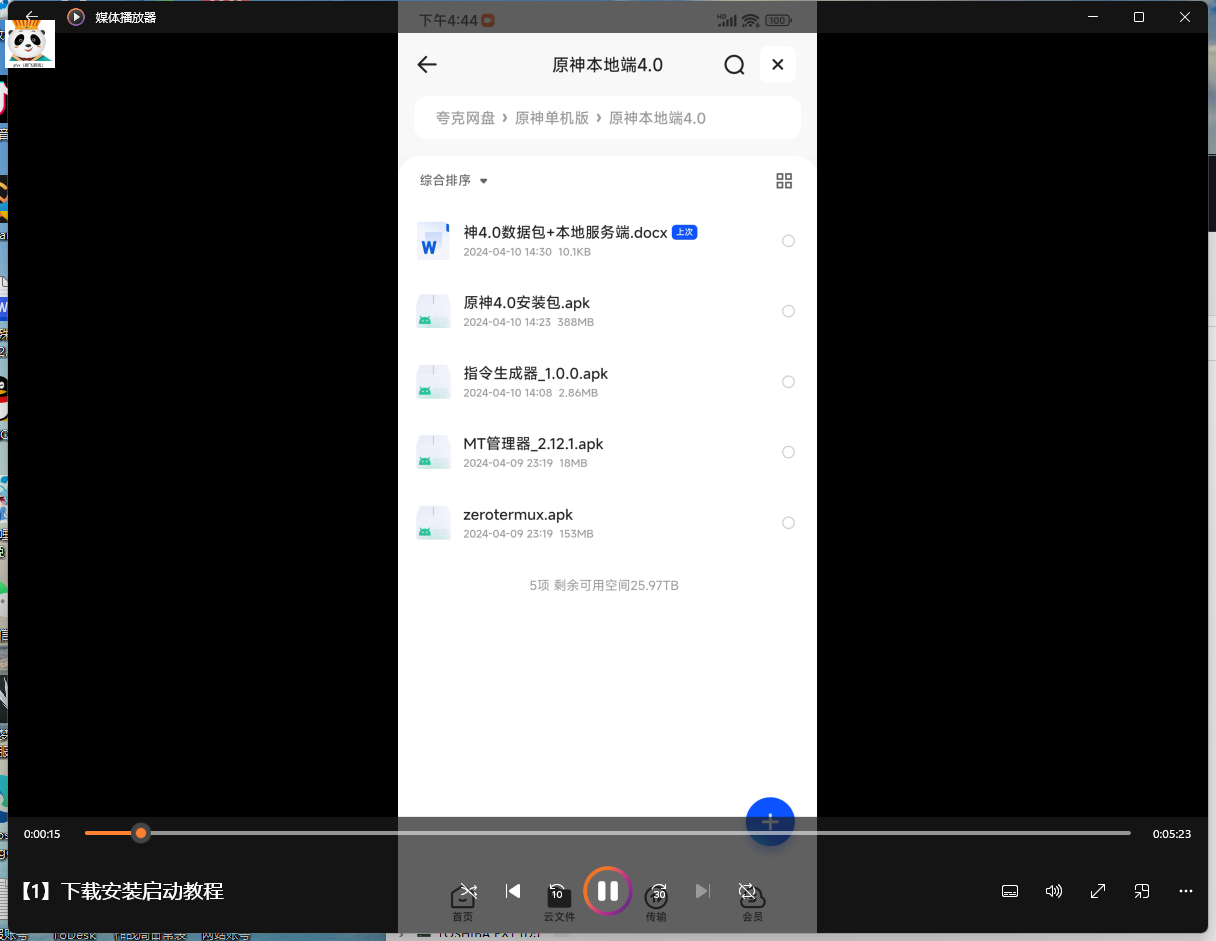Image resolution: width=1216 pixels, height=941 pixels.
Task: Go to the previous track
Action: point(513,891)
